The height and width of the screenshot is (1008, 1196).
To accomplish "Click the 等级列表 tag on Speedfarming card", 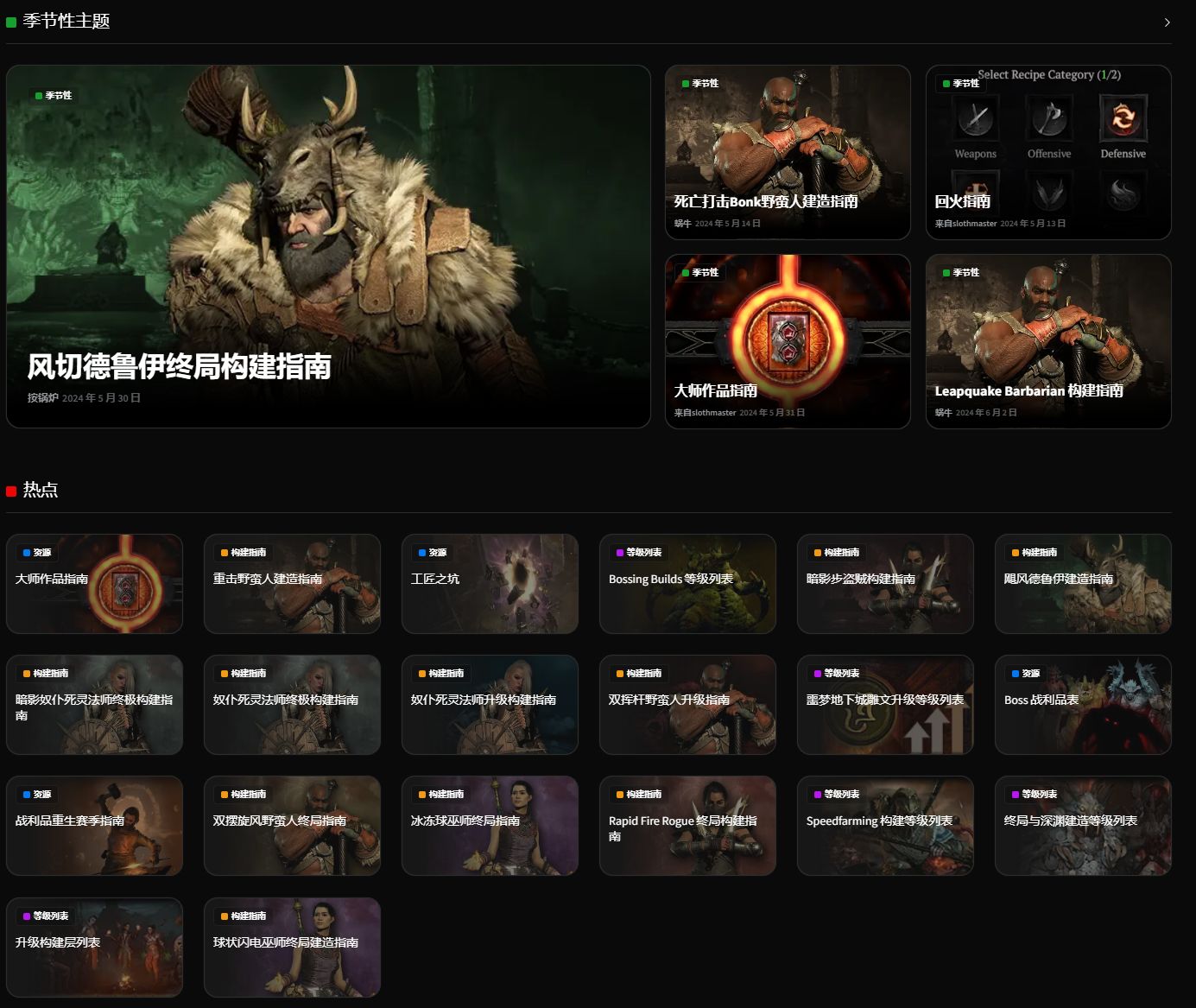I will [837, 795].
